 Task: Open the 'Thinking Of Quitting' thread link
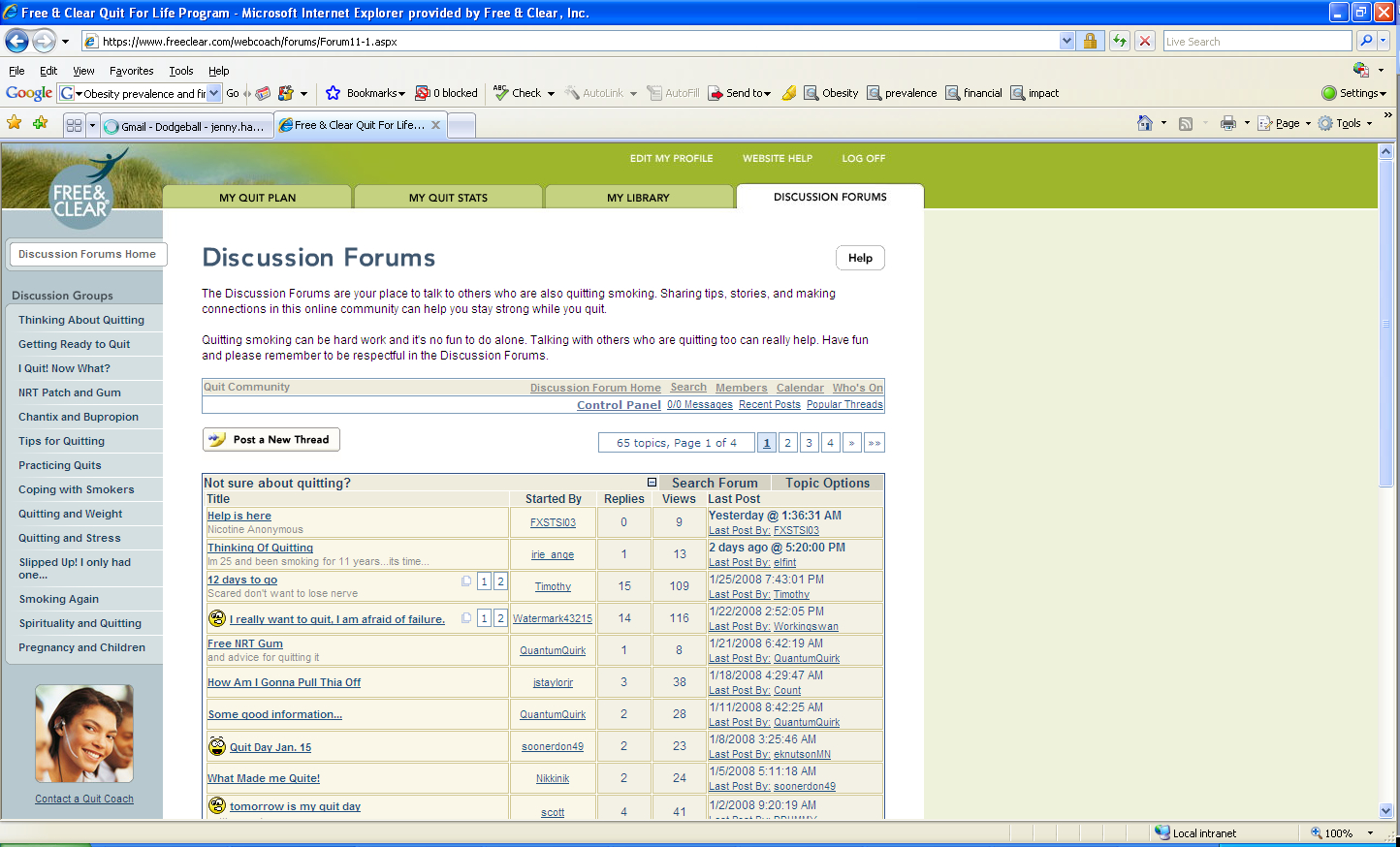pos(260,548)
